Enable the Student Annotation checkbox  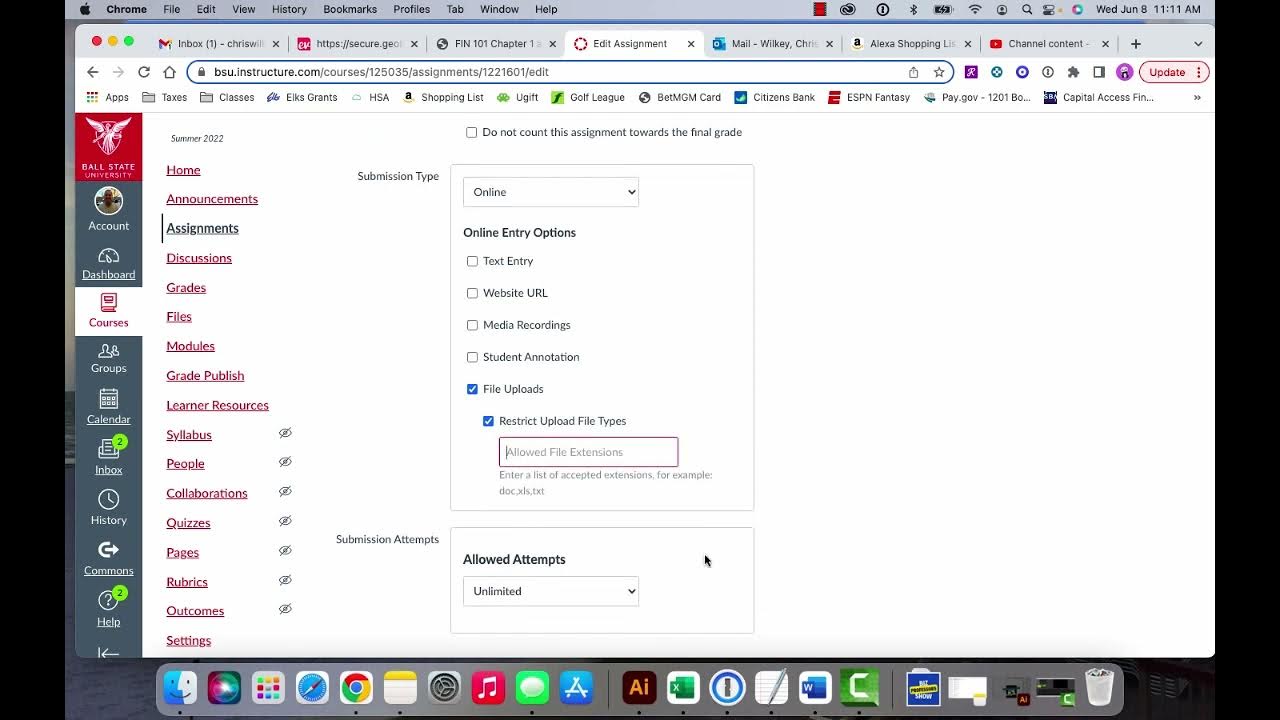click(472, 357)
